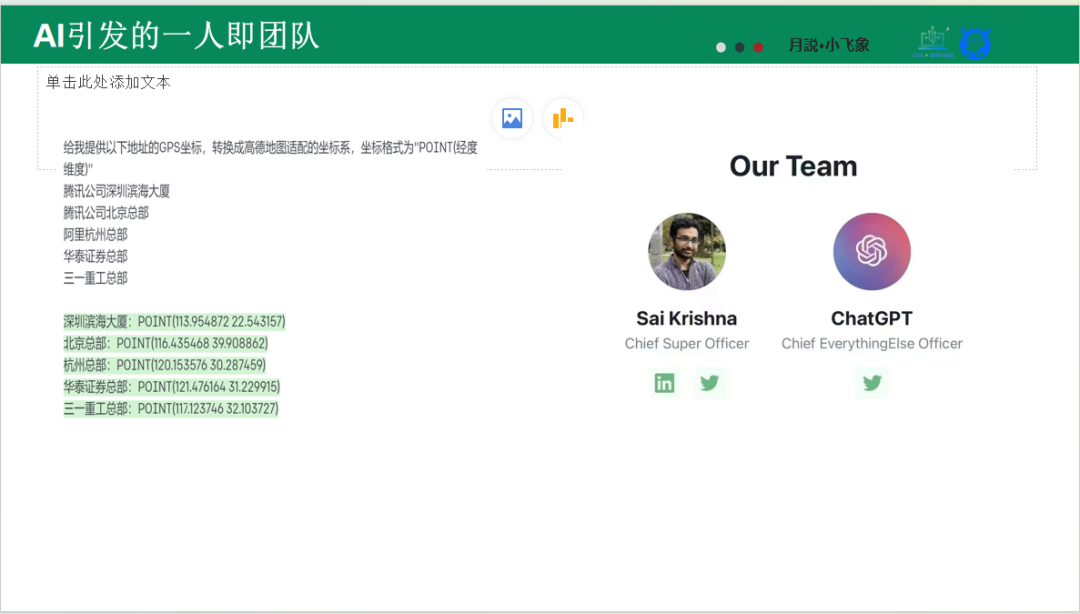This screenshot has width=1080, height=614.
Task: Select the address line "腾讯公司深圳滨海大厦"
Action: [116, 191]
